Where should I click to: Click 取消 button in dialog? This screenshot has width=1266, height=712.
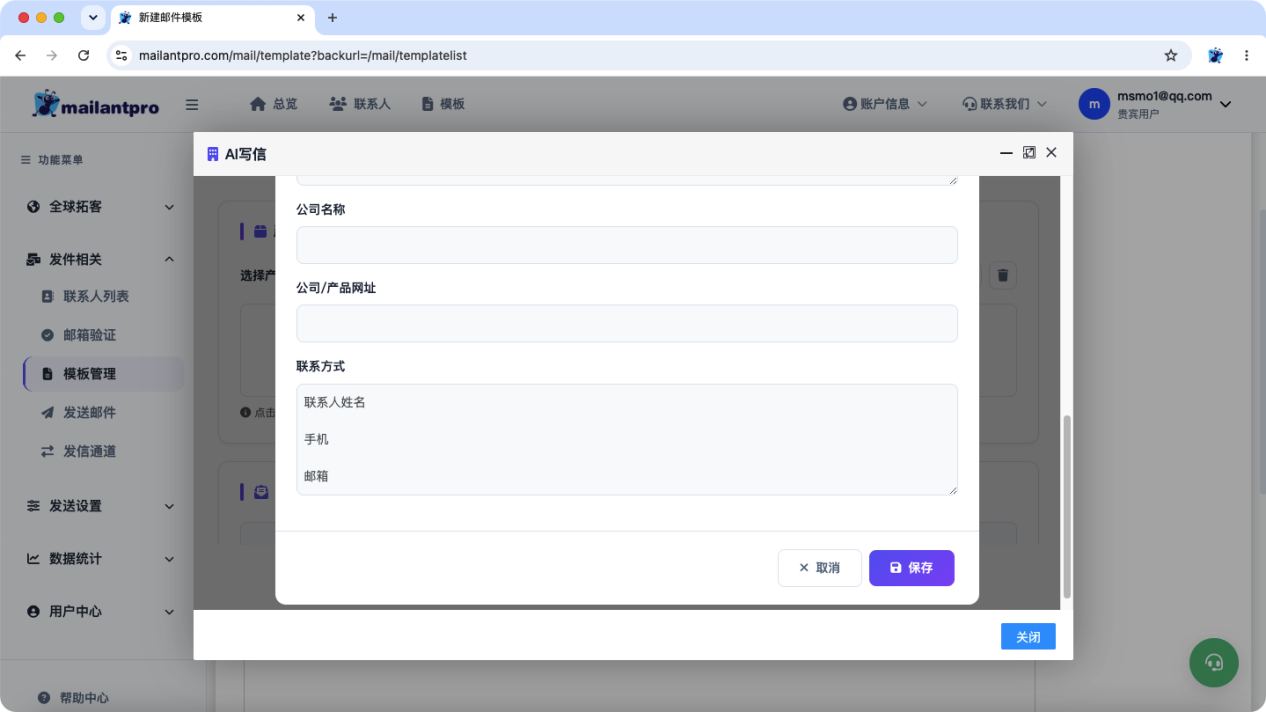click(819, 568)
